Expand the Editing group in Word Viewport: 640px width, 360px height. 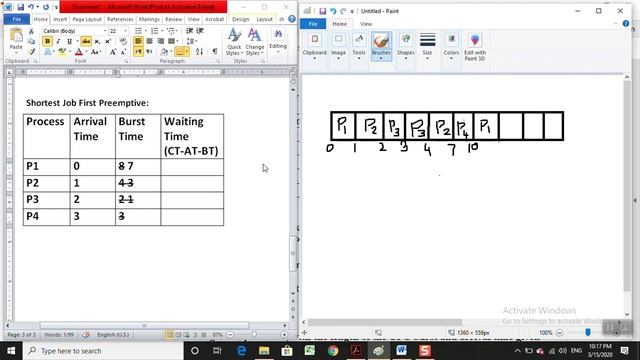(278, 41)
